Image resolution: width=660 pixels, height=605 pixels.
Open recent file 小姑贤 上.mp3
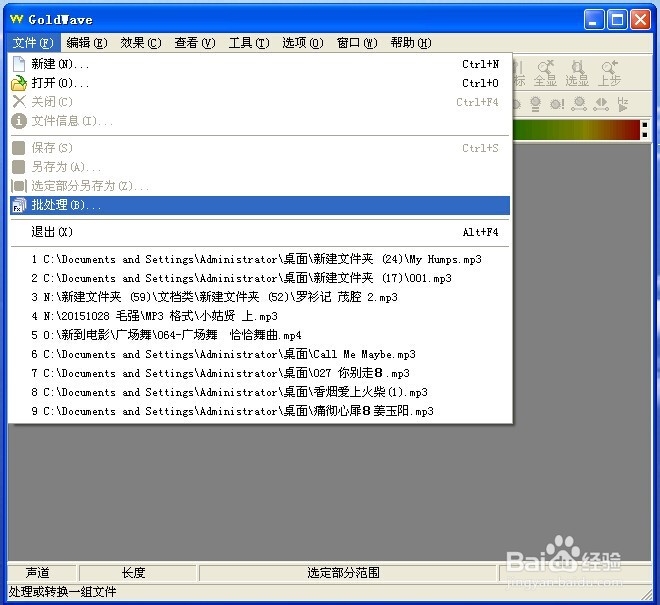coord(260,316)
